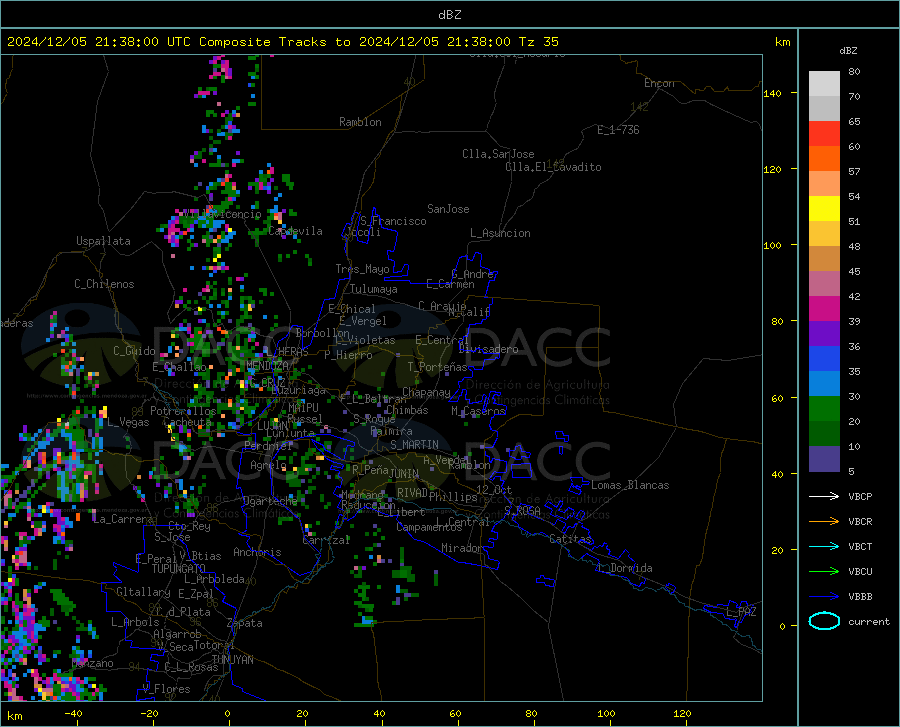Click the Encon label at upper right

point(659,83)
